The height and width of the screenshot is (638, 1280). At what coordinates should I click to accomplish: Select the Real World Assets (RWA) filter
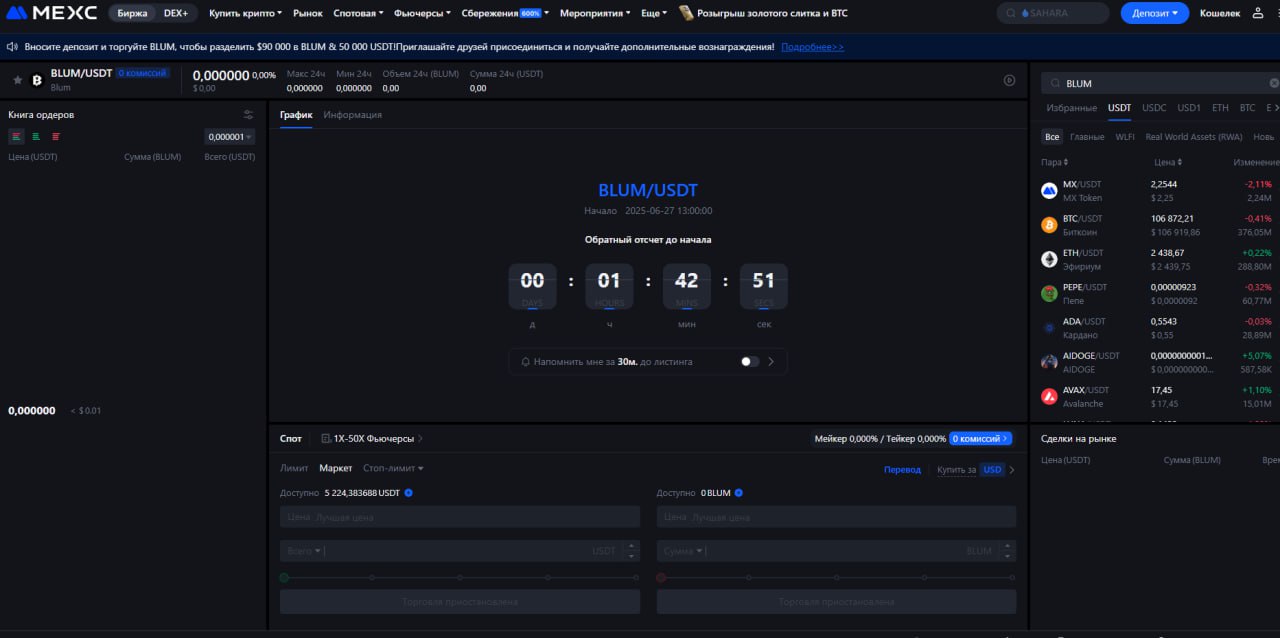pos(1194,137)
